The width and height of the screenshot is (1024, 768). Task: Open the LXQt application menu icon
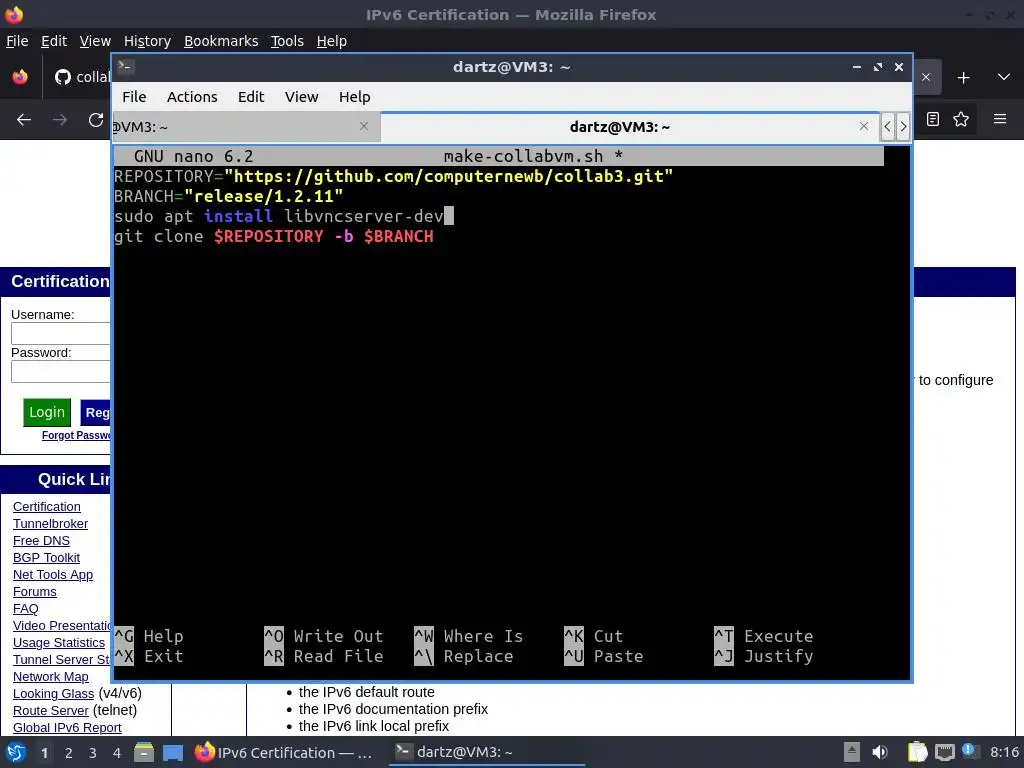click(x=16, y=752)
